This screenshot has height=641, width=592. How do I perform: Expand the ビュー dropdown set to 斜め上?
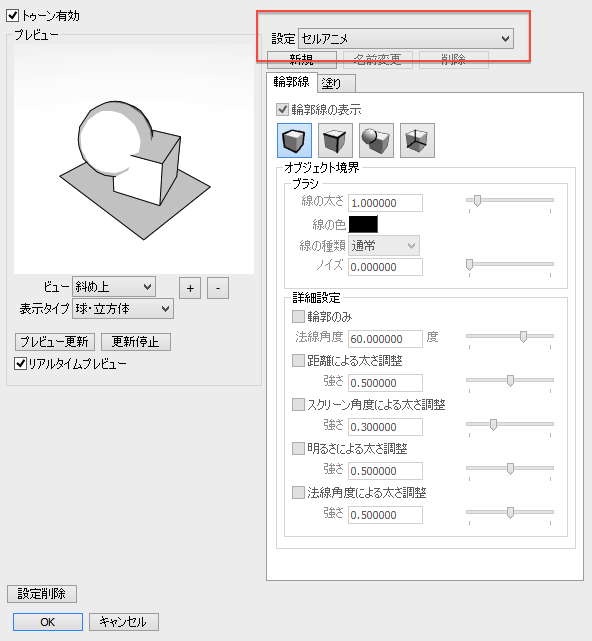pos(114,287)
